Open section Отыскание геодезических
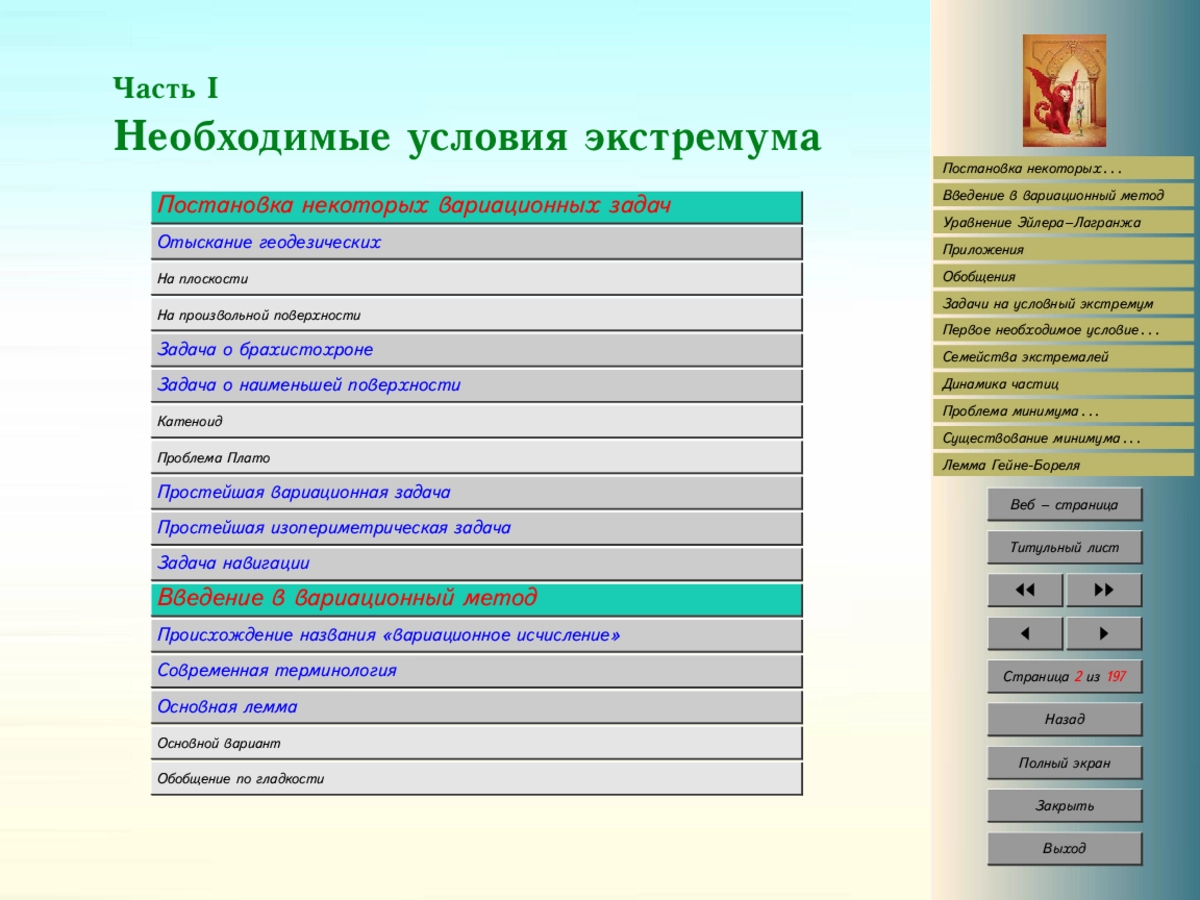This screenshot has height=900, width=1200. pos(477,243)
